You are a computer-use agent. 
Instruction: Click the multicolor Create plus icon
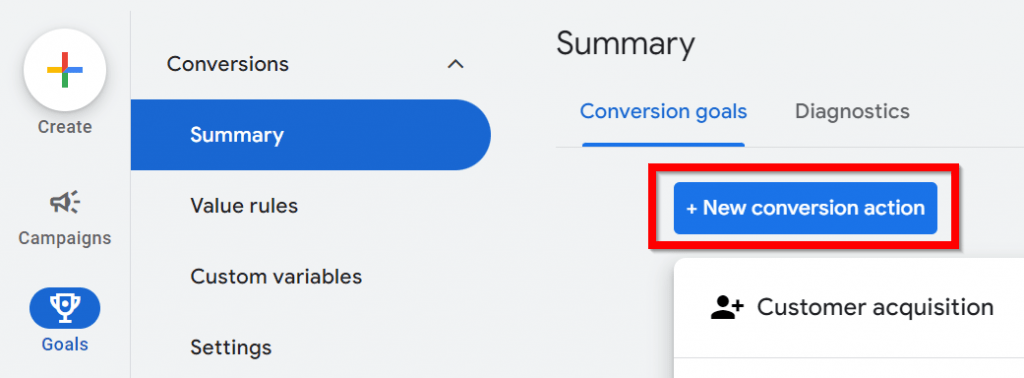point(65,70)
